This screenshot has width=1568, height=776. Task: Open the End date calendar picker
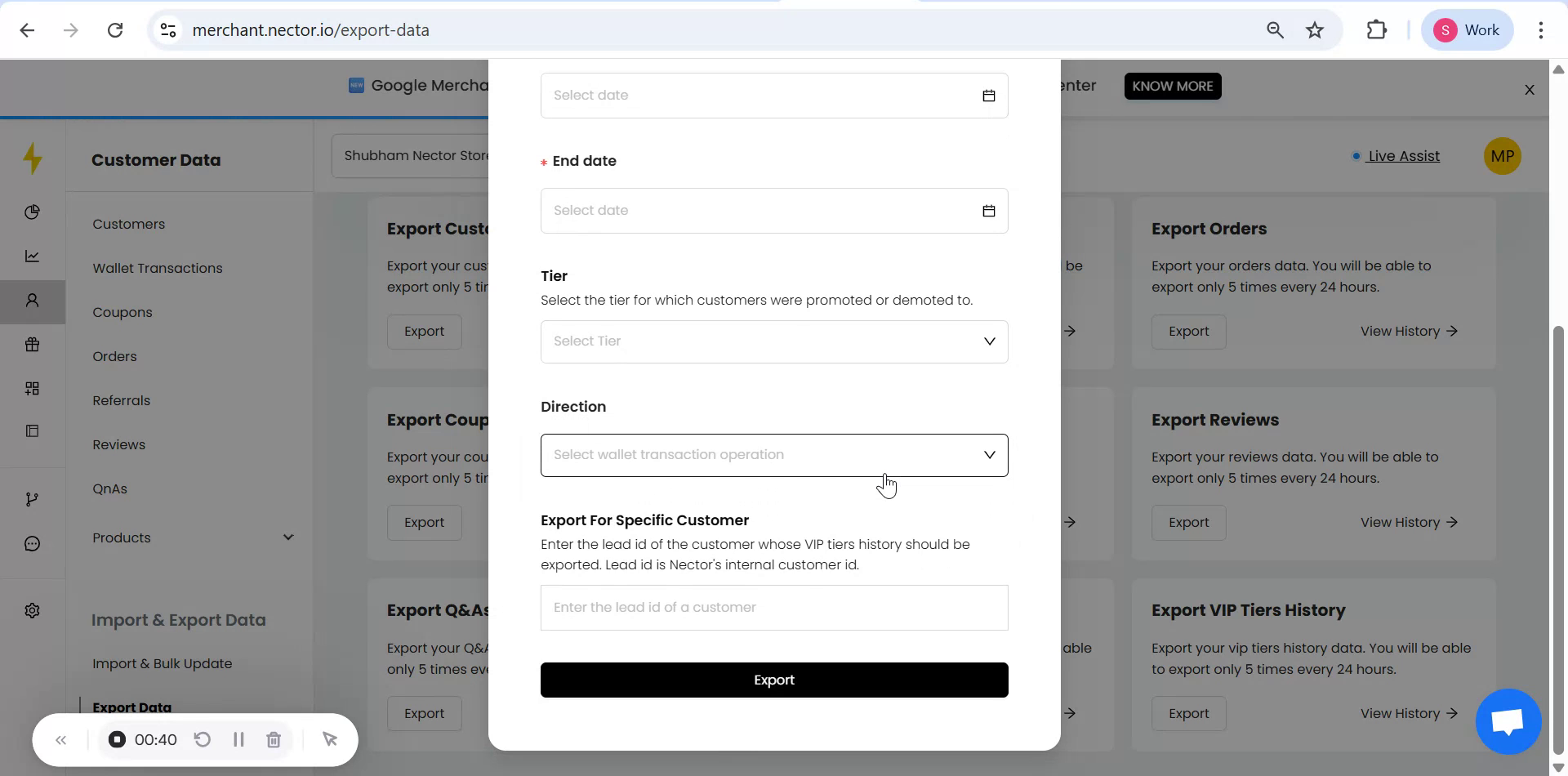[988, 210]
